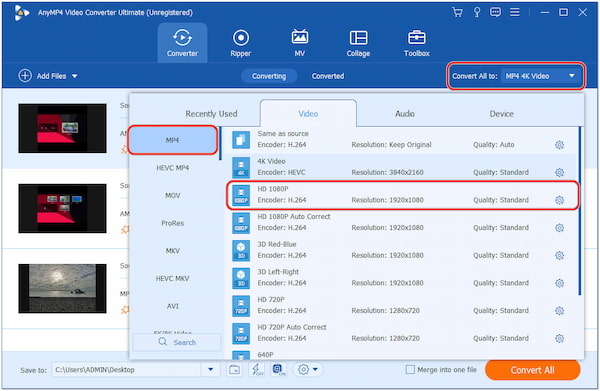Image resolution: width=600 pixels, height=391 pixels.
Task: Choose AVI in the format list
Action: pos(173,306)
